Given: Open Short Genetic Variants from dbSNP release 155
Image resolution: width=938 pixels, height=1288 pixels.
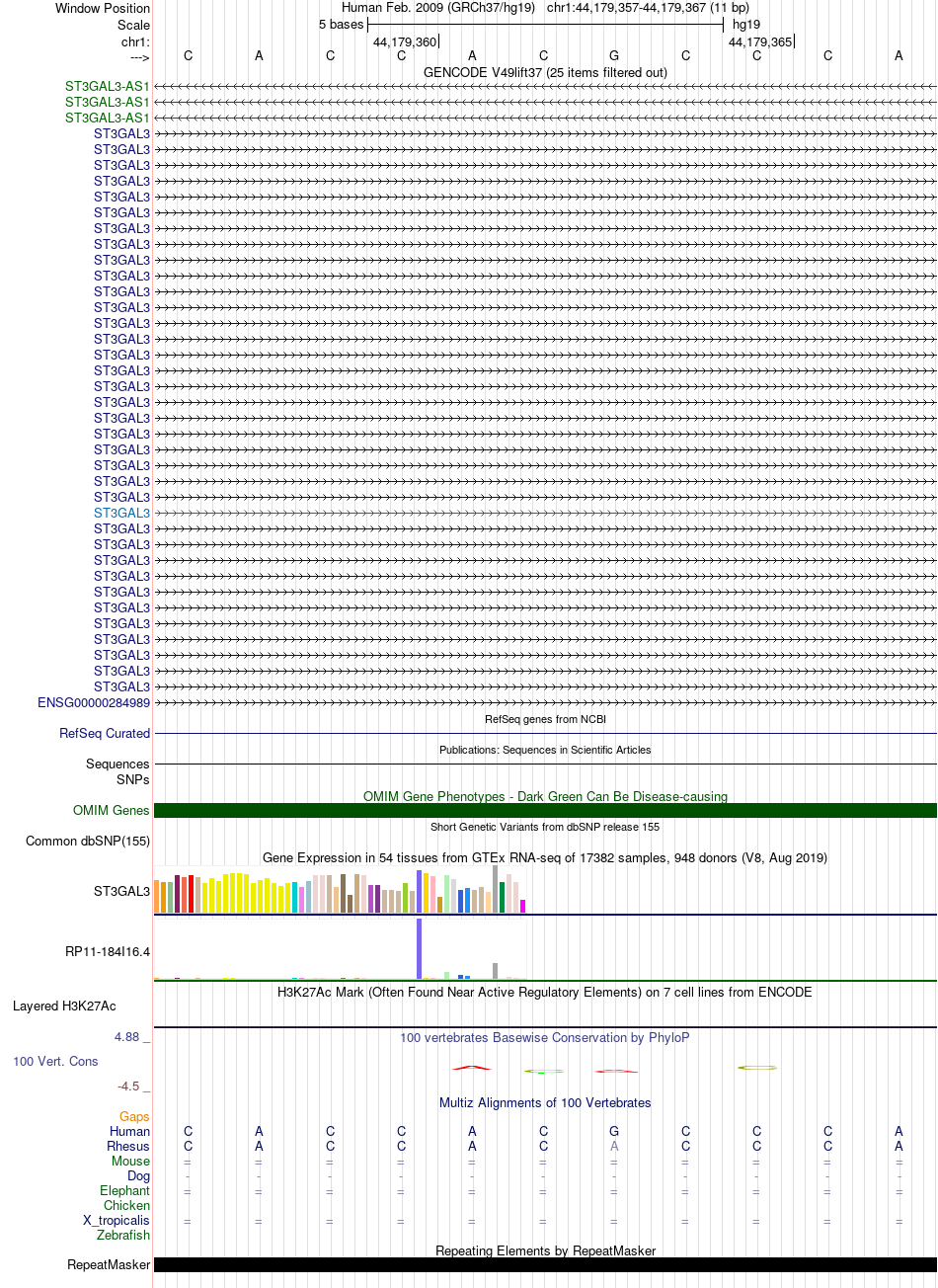Looking at the screenshot, I should (545, 827).
